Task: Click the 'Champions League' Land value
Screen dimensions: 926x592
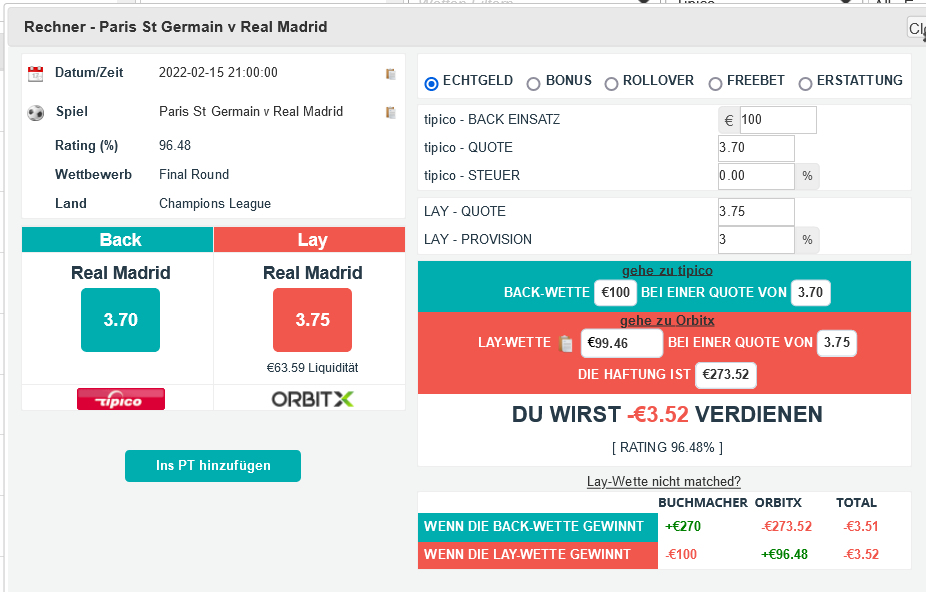Action: pos(215,203)
